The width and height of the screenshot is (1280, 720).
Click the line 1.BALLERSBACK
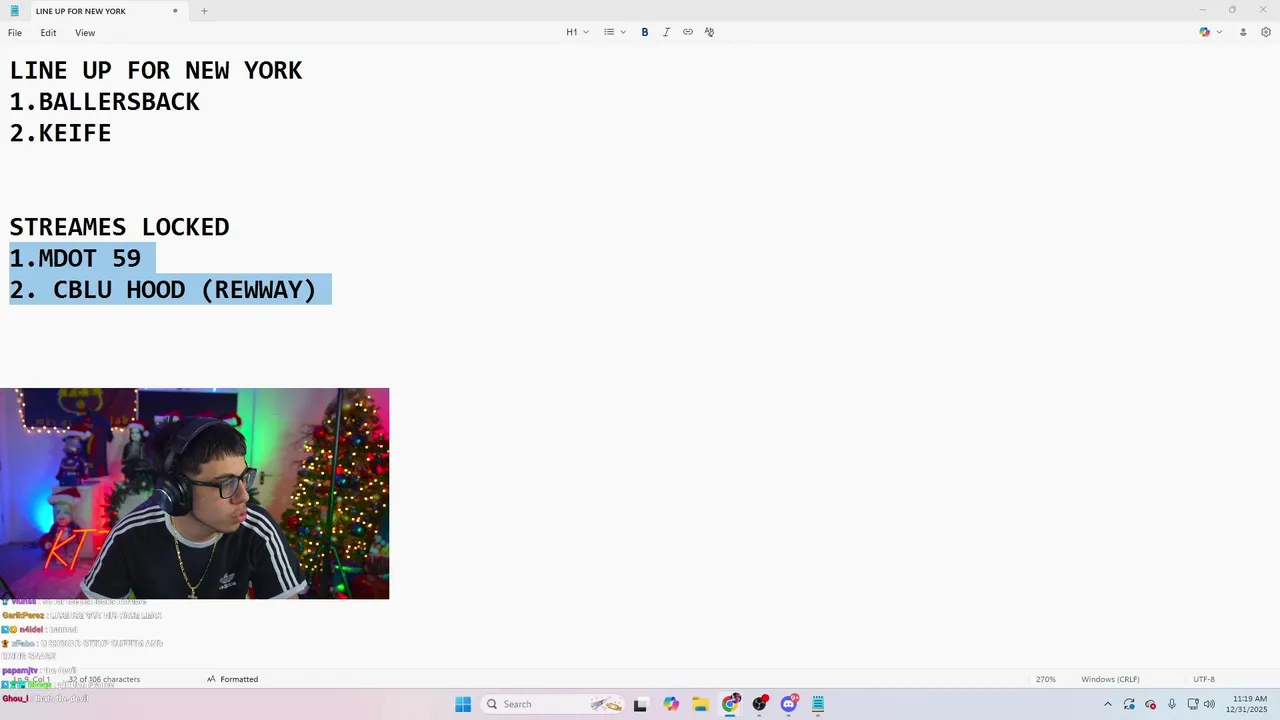point(105,101)
